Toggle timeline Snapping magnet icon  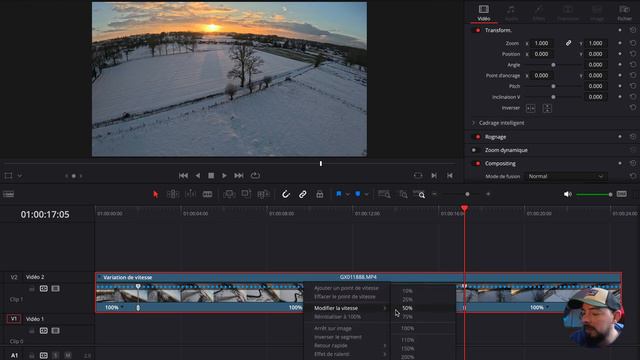286,194
